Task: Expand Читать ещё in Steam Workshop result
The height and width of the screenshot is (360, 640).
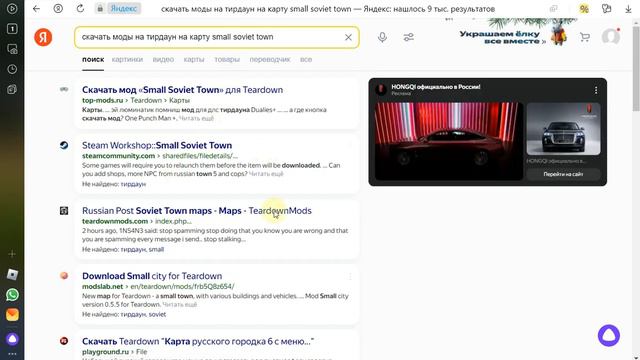Action: click(x=266, y=174)
